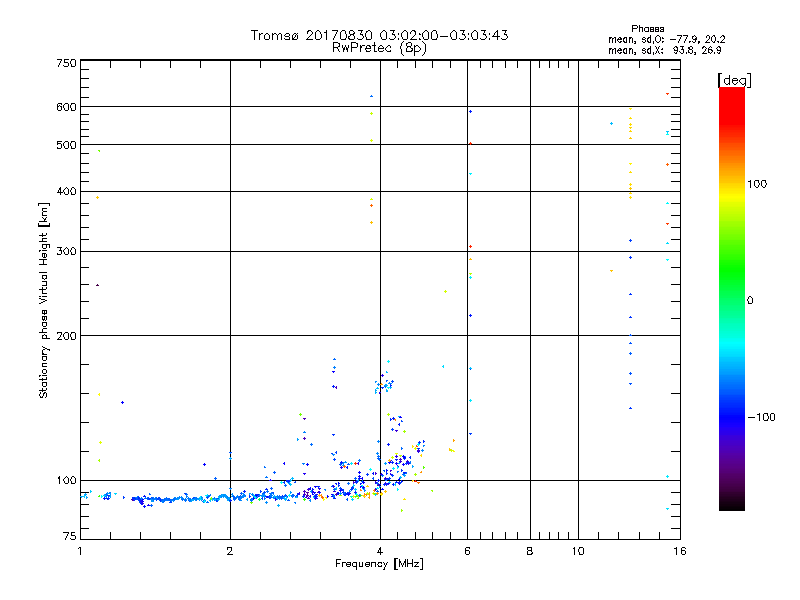Click the 200 tick label on the height axis
Screen dimensions: 800x600
pos(66,336)
